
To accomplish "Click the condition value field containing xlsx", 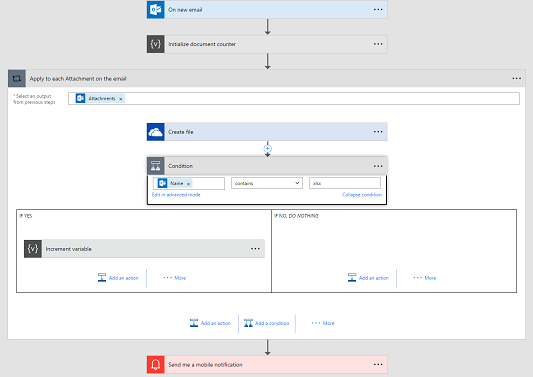I will [345, 183].
